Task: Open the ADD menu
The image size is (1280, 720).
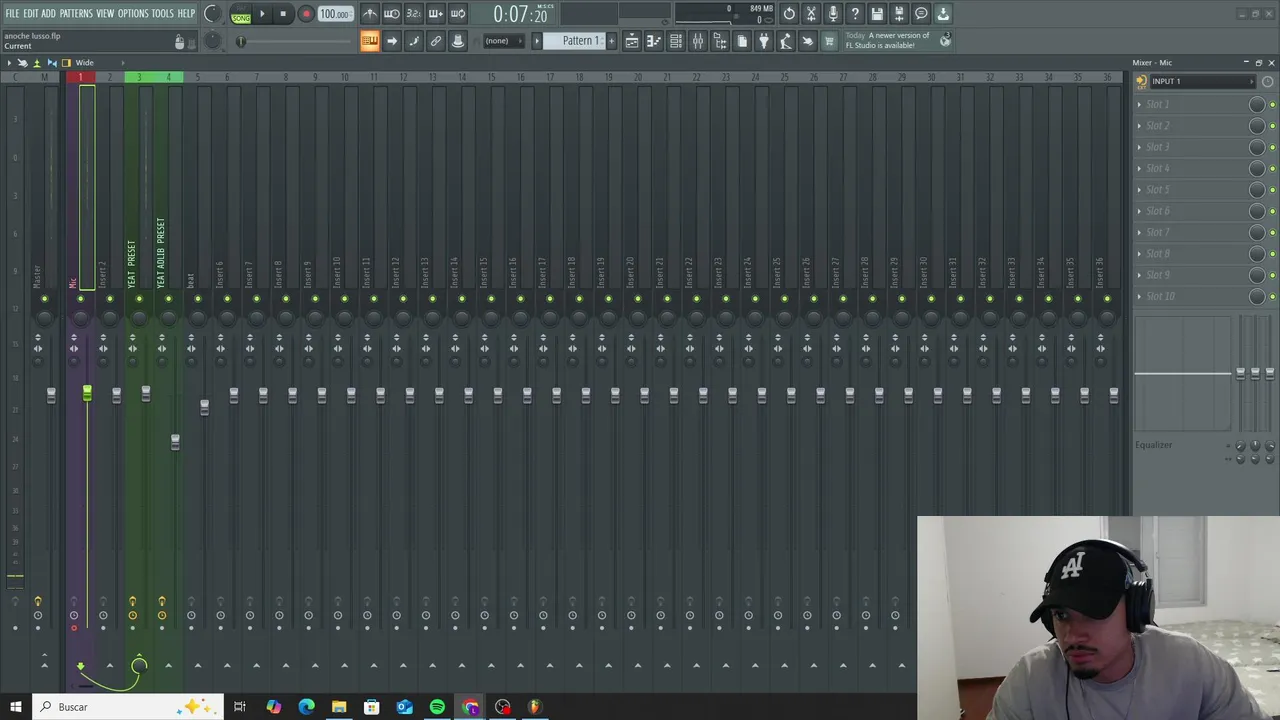Action: pos(48,14)
